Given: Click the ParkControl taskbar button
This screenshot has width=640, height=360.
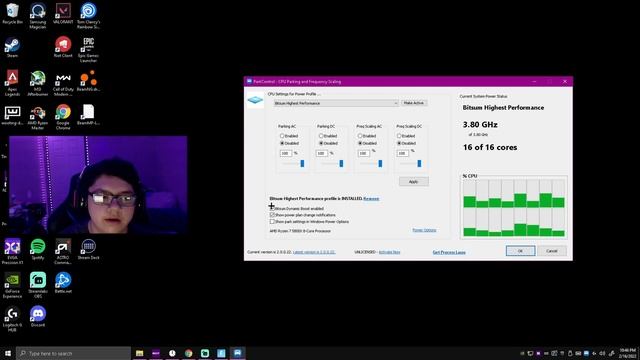Looking at the screenshot, I should click(x=238, y=353).
